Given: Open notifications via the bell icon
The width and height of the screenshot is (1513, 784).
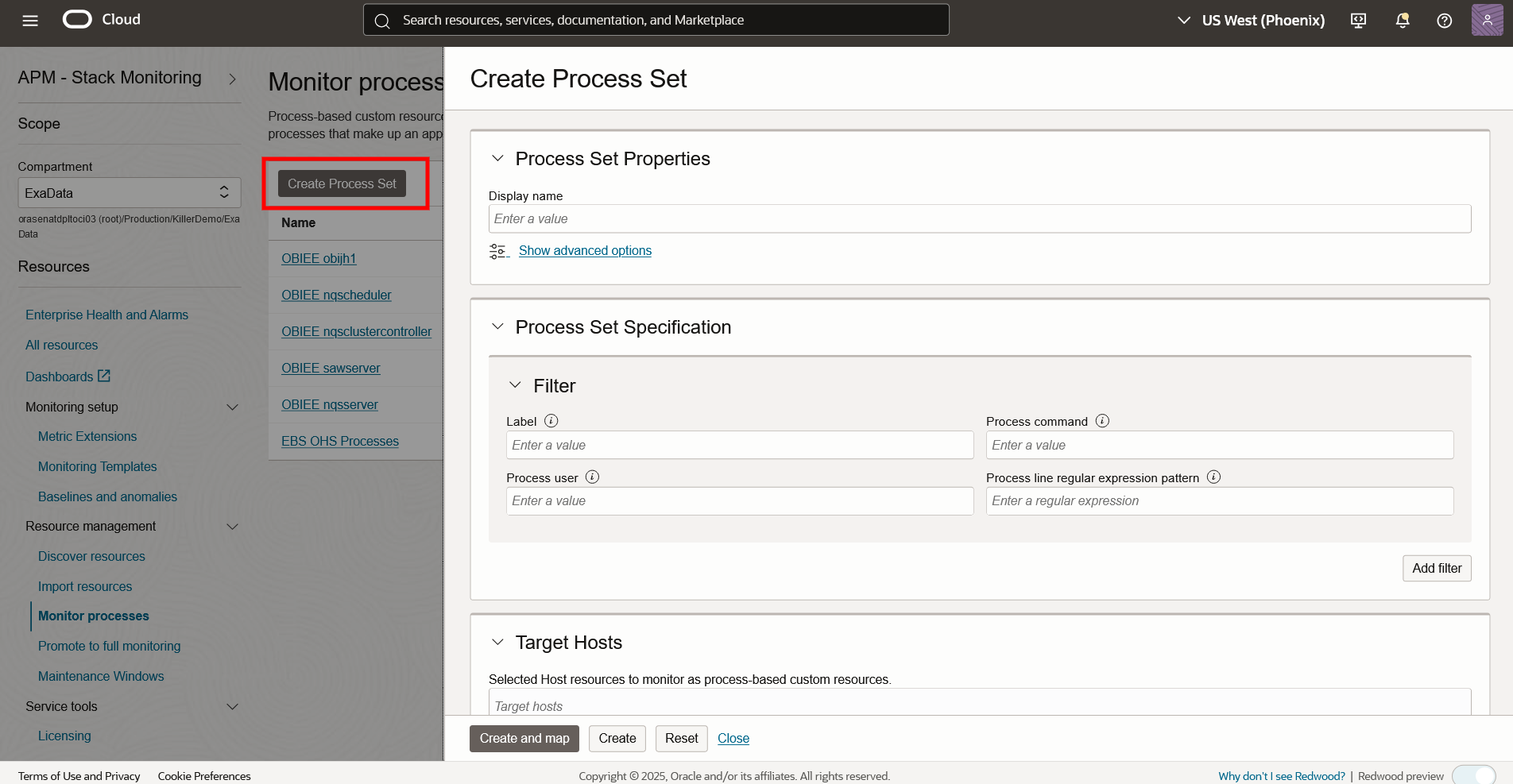Looking at the screenshot, I should pyautogui.click(x=1401, y=20).
